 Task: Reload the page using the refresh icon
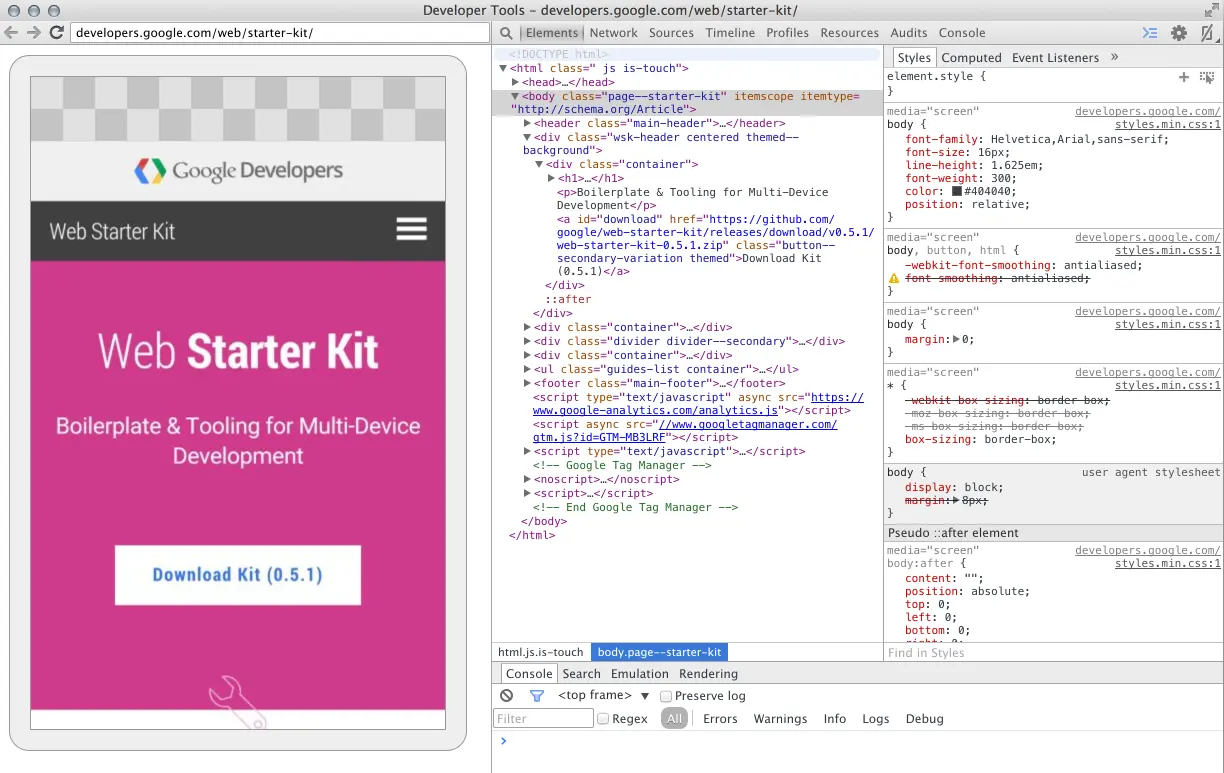[57, 32]
